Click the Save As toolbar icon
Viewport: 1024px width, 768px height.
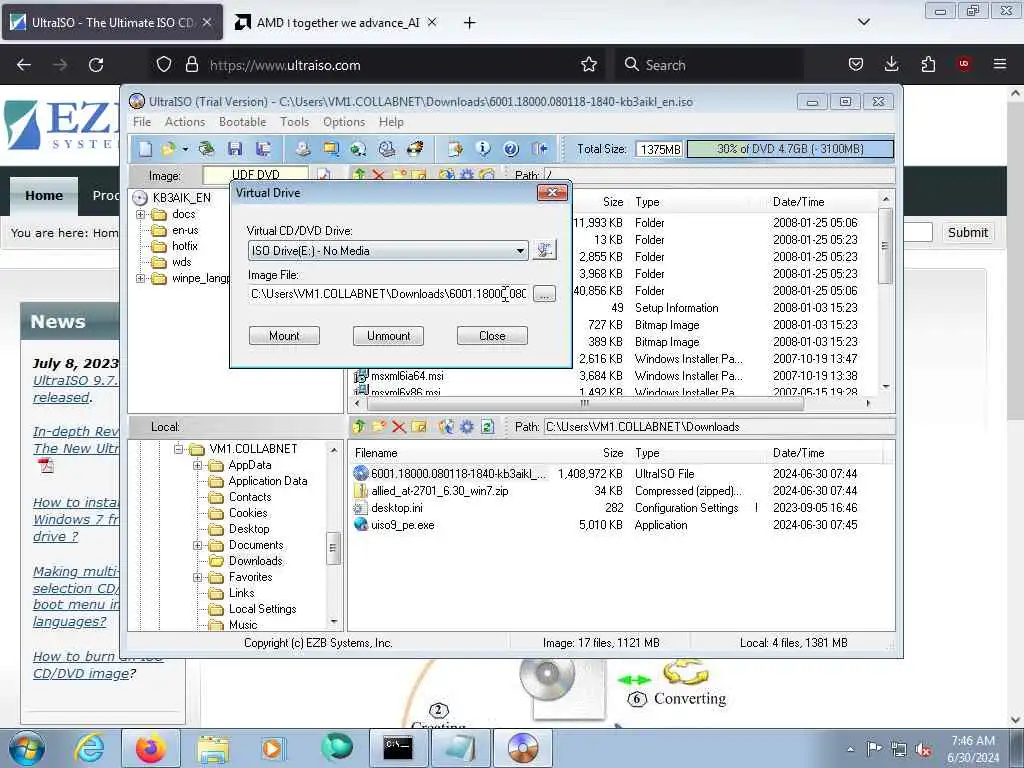263,150
